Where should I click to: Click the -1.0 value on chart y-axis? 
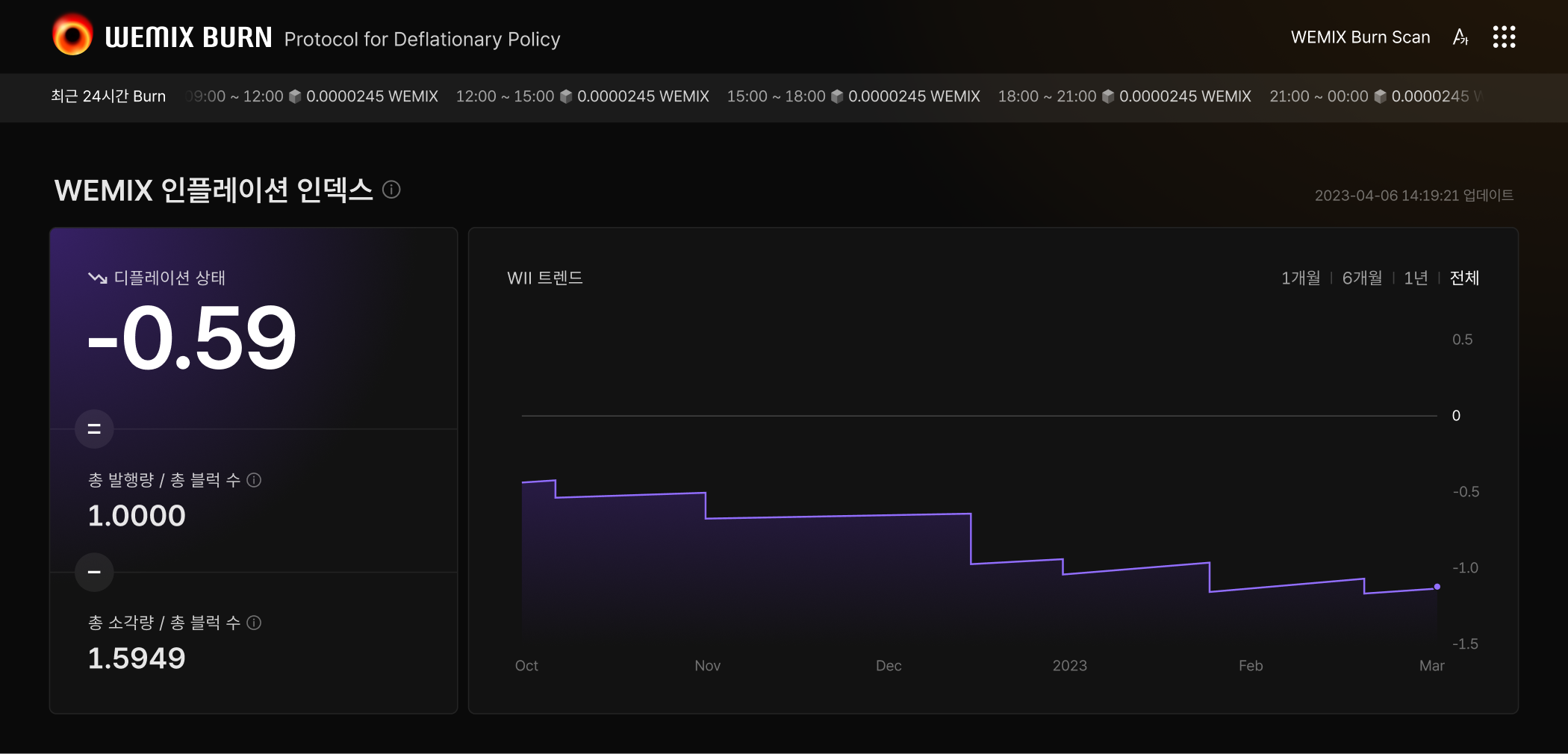point(1465,567)
